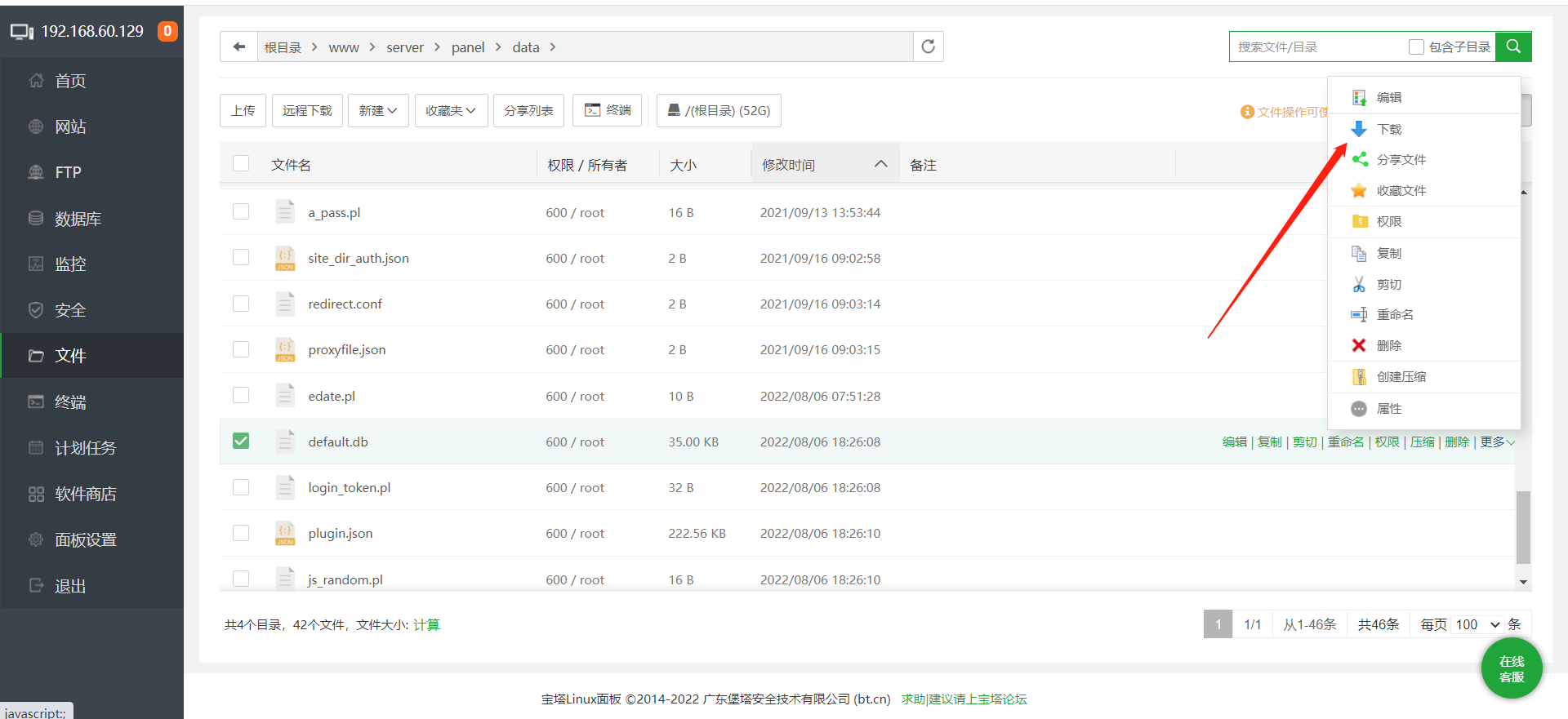This screenshot has width=1568, height=719.
Task: Click the database icon for 数据库
Action: click(36, 218)
